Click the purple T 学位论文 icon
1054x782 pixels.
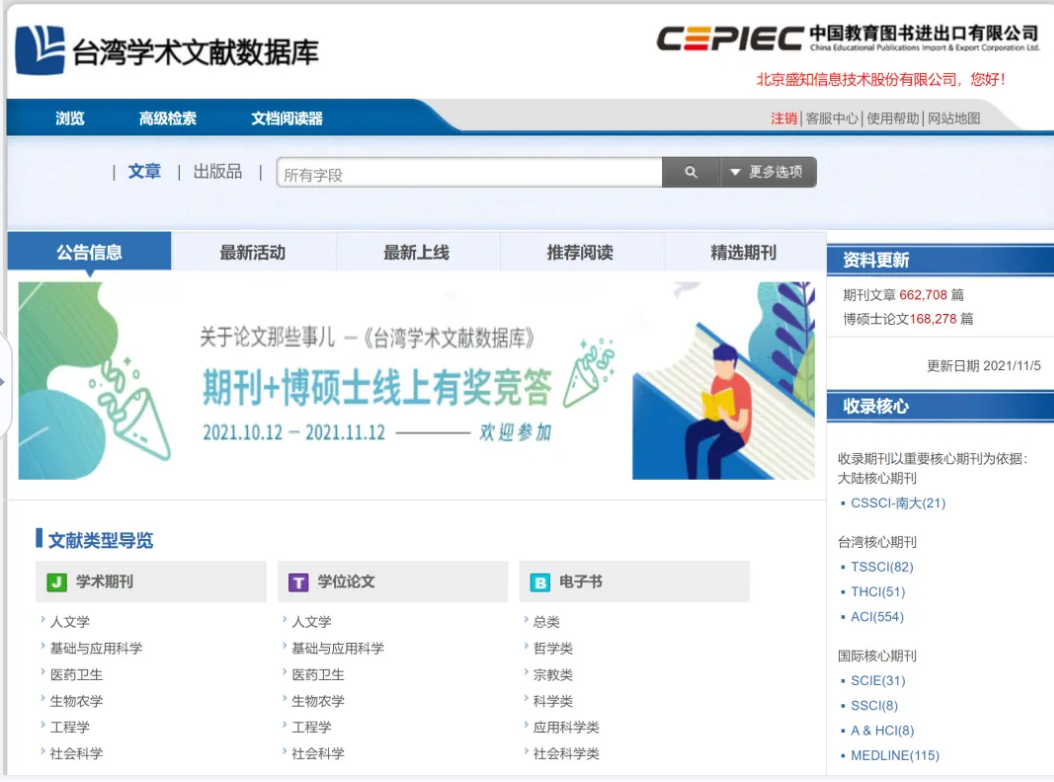298,582
